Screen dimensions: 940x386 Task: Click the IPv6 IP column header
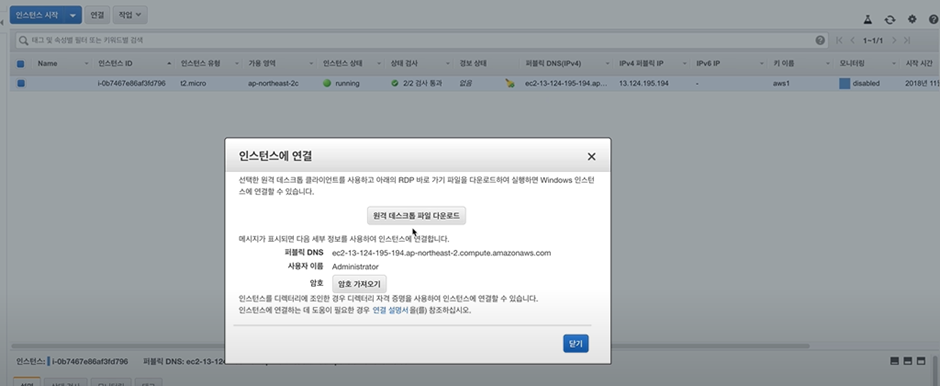pyautogui.click(x=708, y=64)
